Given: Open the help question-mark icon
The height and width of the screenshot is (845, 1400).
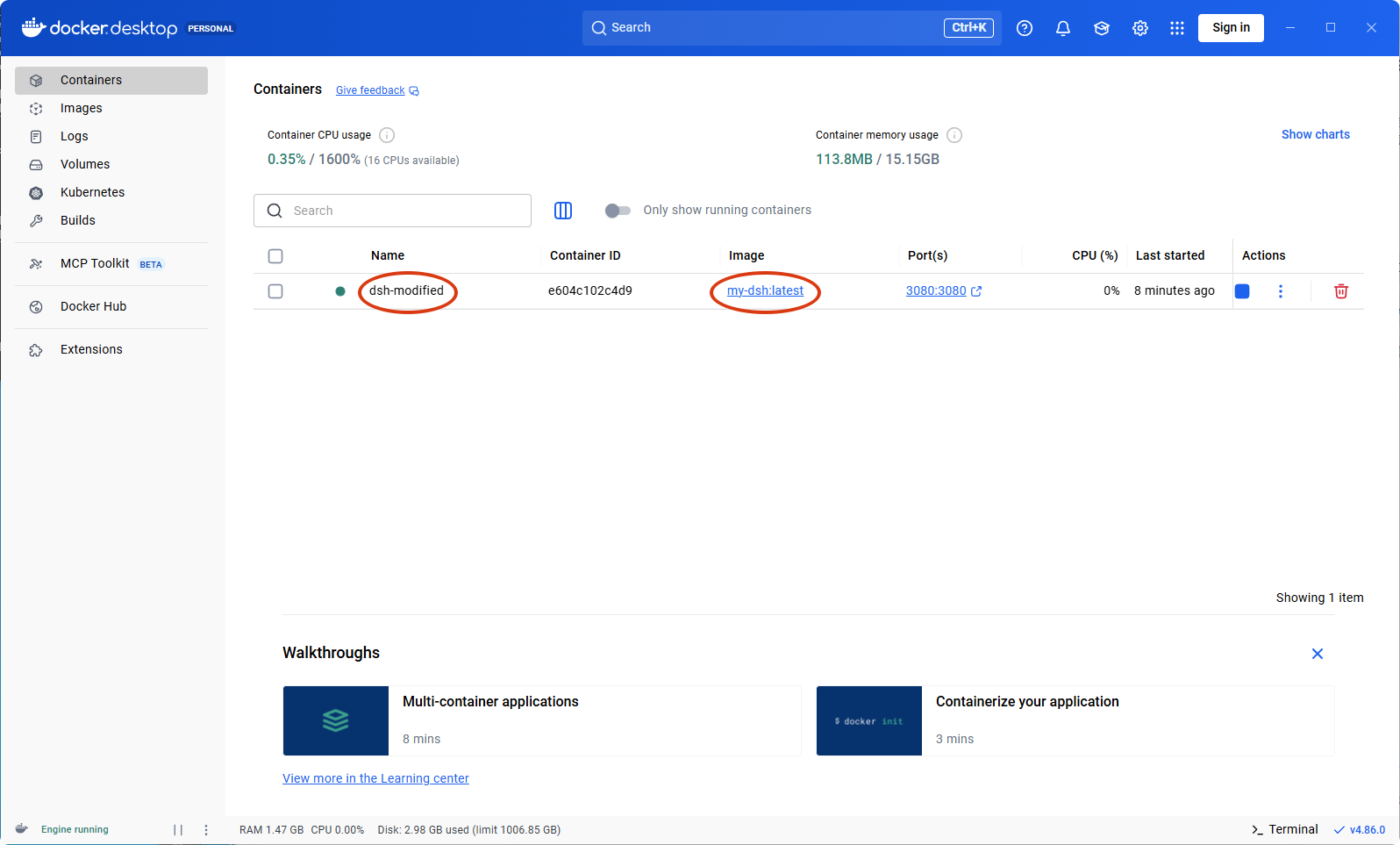Looking at the screenshot, I should coord(1025,28).
